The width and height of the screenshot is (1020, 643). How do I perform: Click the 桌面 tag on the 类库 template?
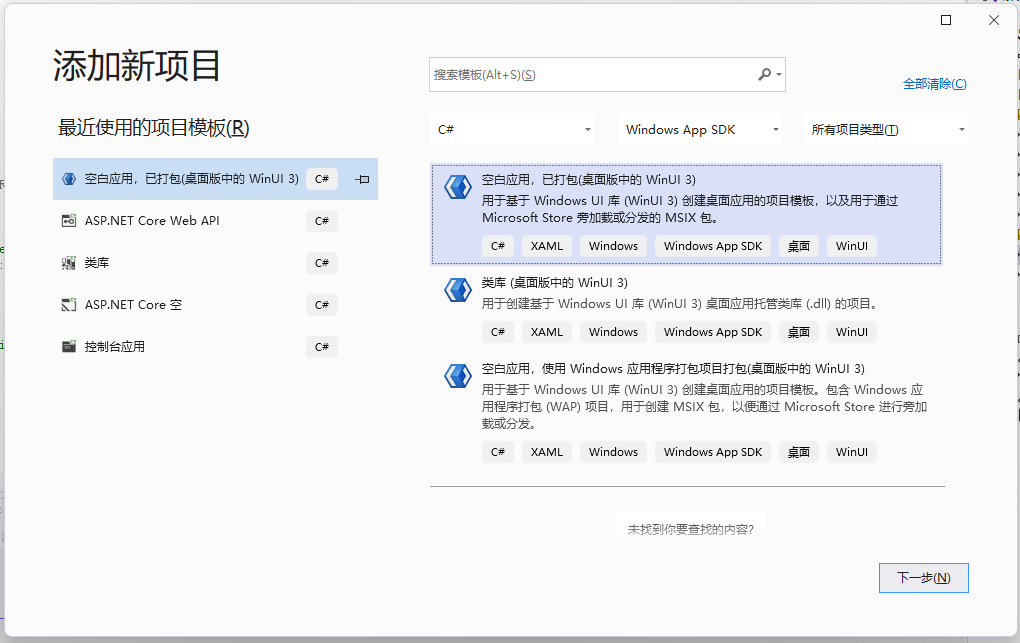[798, 331]
